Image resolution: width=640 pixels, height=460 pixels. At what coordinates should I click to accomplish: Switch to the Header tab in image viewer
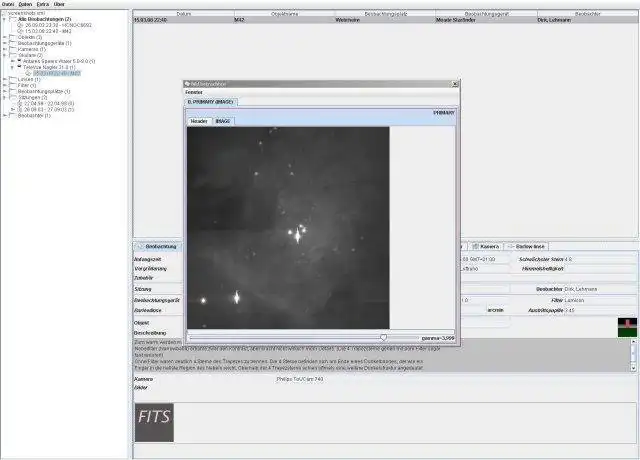(199, 121)
